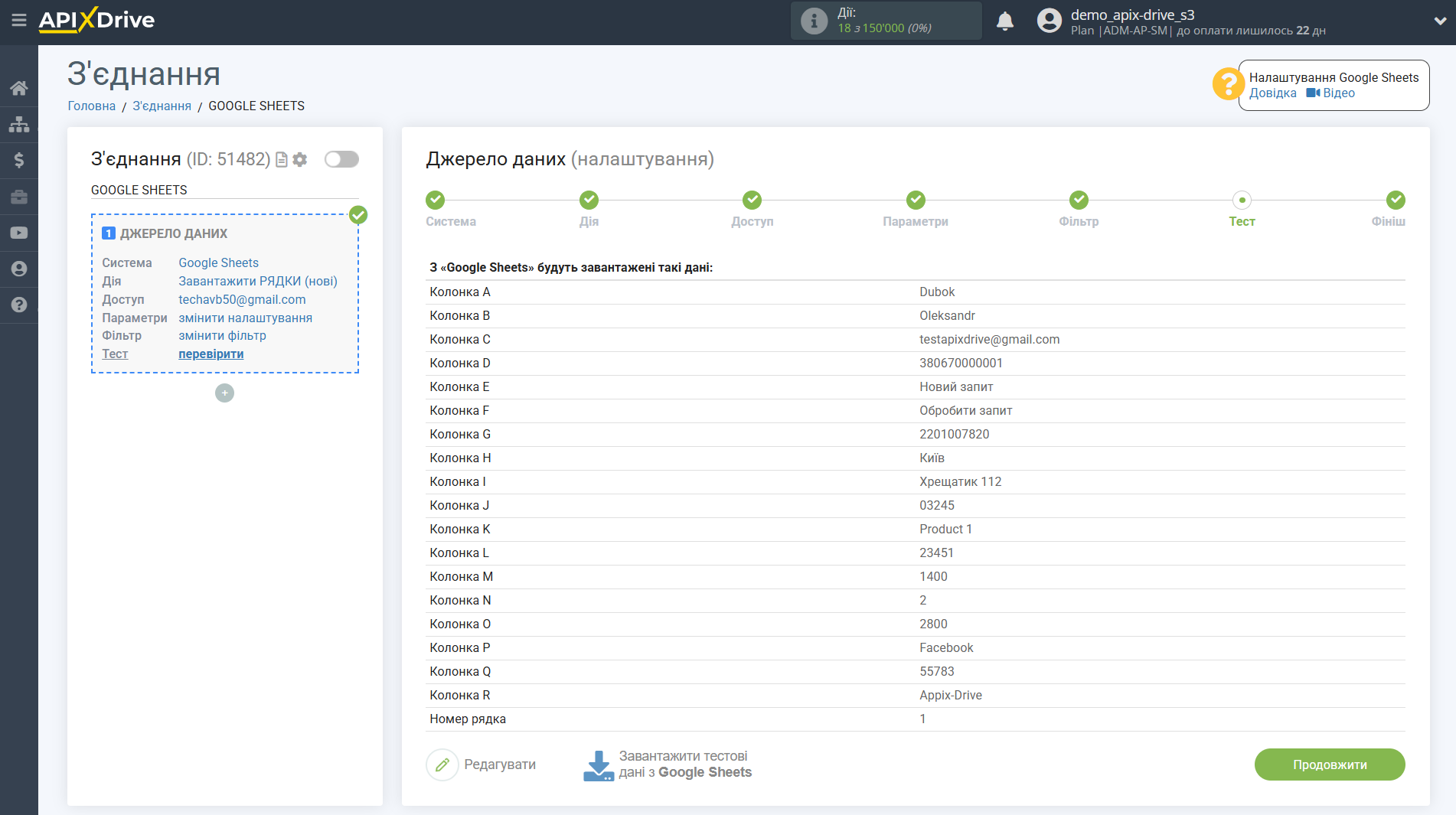The image size is (1456, 815).
Task: Select the value Dubok
Action: (937, 292)
